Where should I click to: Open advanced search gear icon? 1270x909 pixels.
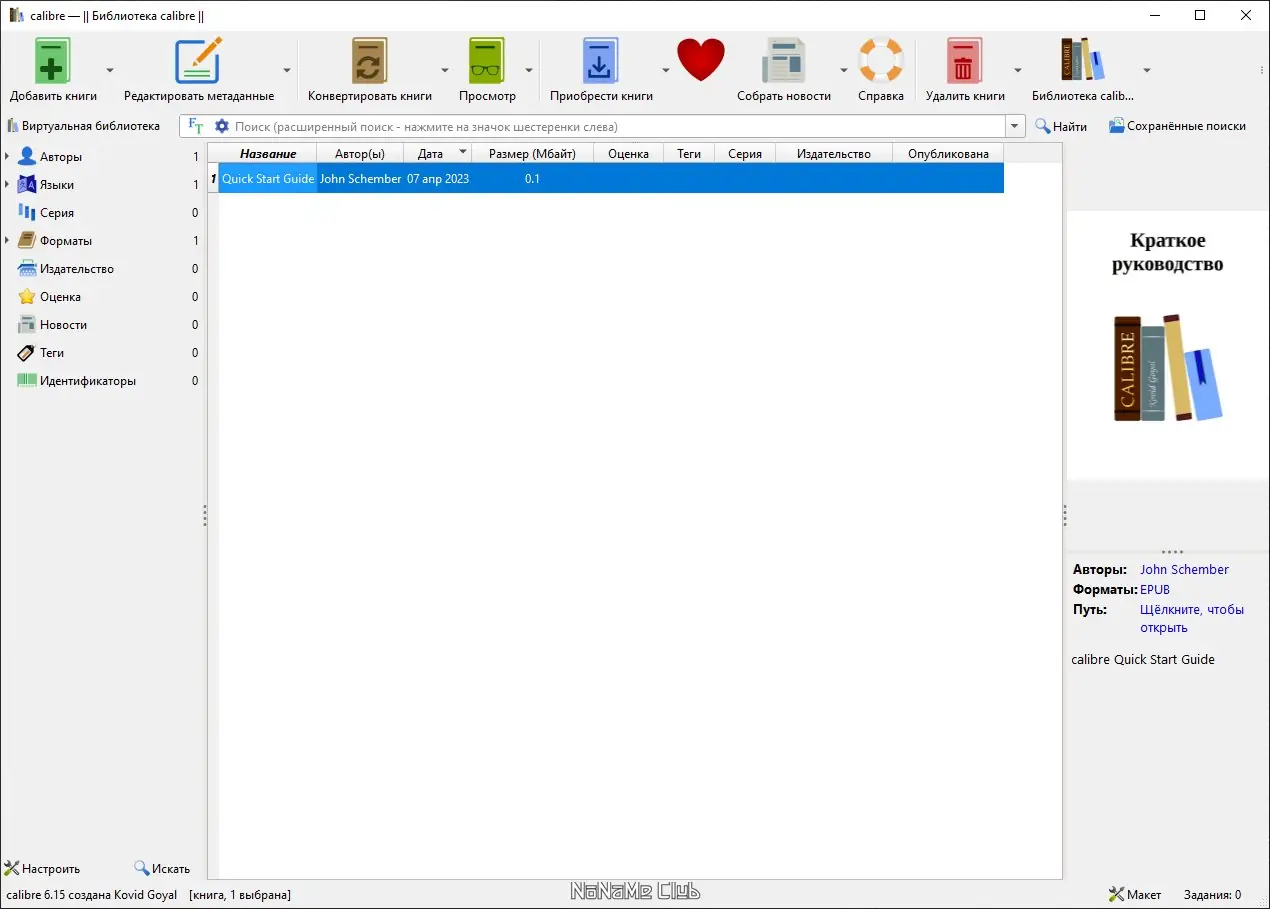click(222, 126)
